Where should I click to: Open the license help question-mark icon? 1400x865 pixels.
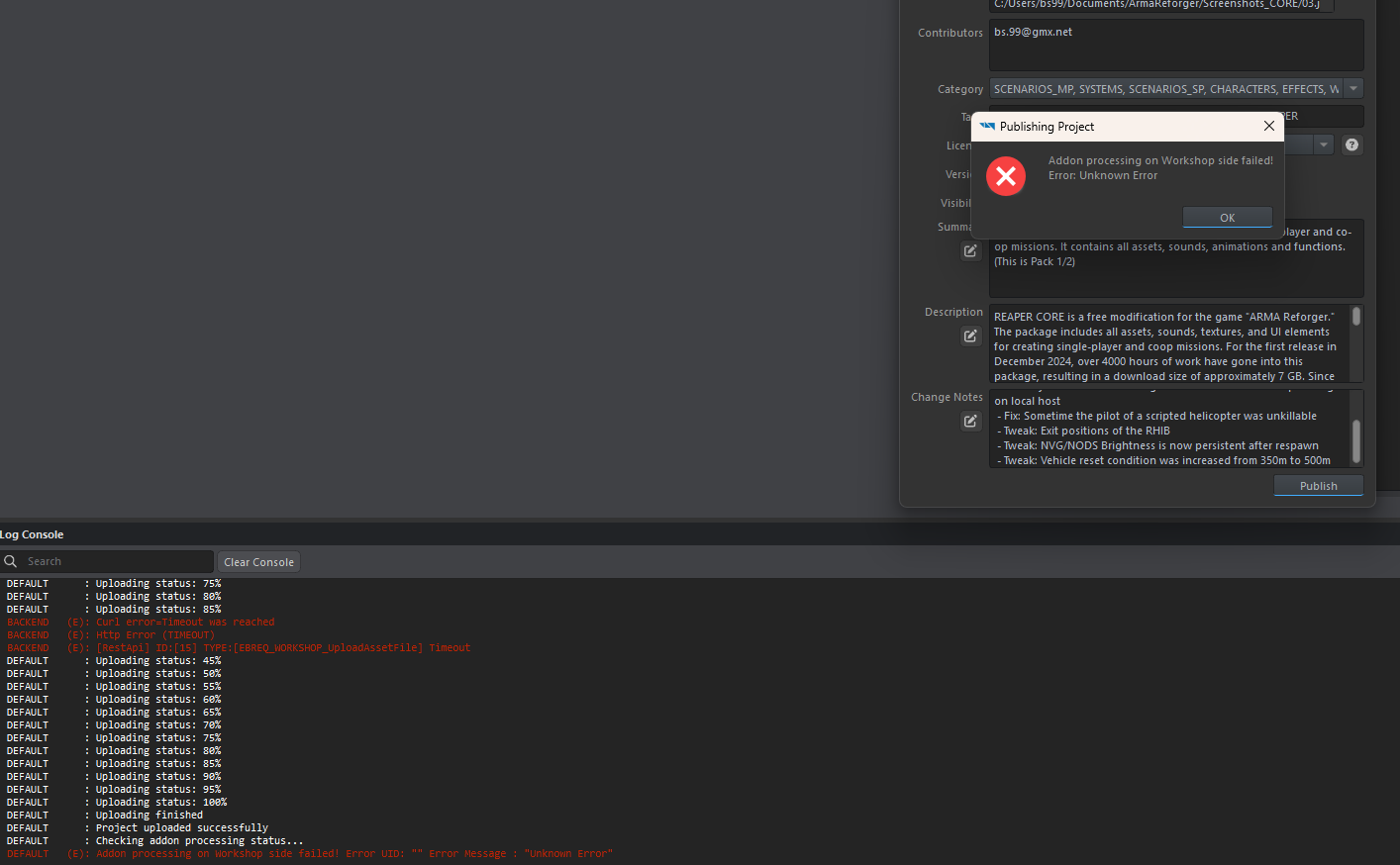[1352, 144]
